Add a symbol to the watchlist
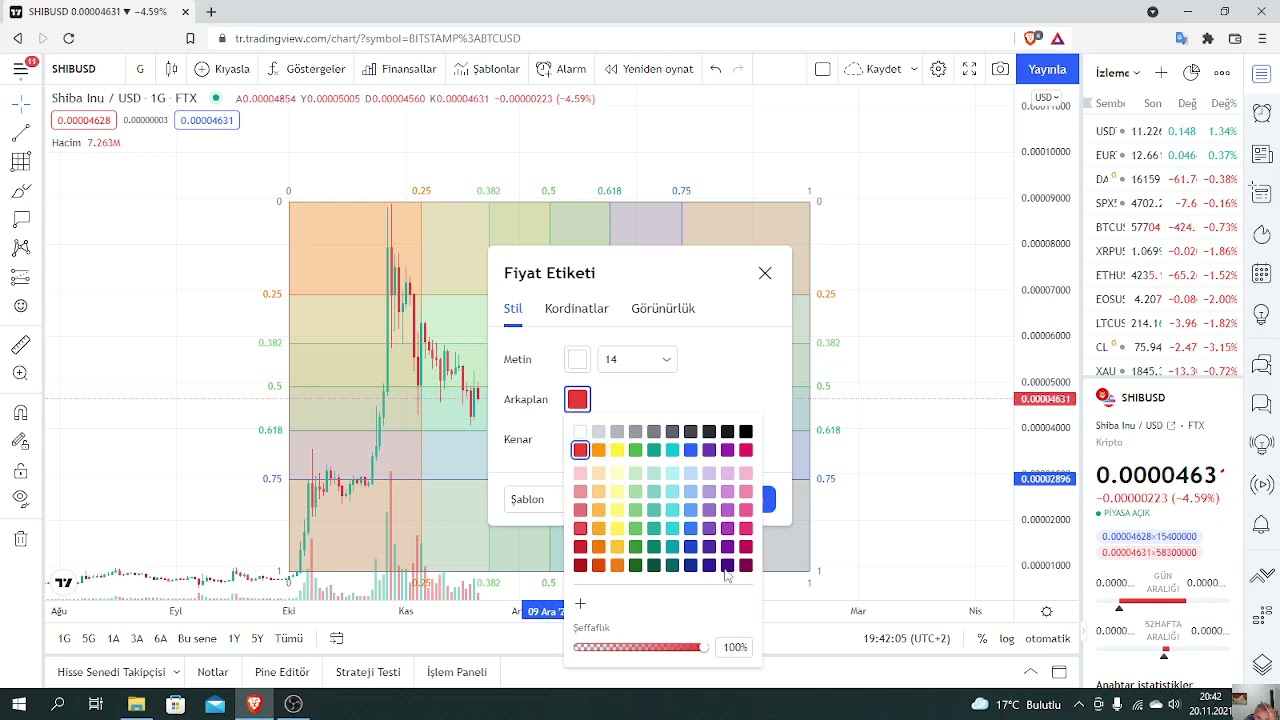1280x720 pixels. pyautogui.click(x=1161, y=73)
